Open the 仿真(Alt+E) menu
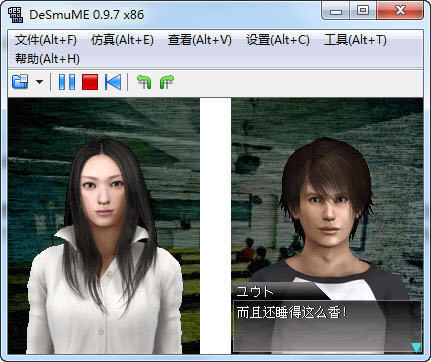 tap(122, 40)
